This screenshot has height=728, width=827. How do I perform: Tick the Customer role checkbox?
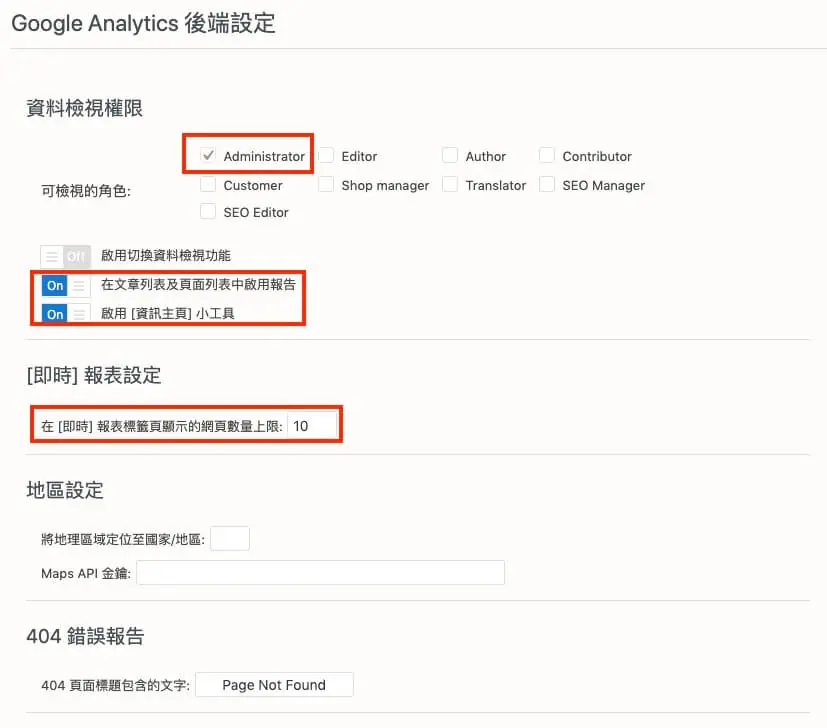pyautogui.click(x=208, y=185)
